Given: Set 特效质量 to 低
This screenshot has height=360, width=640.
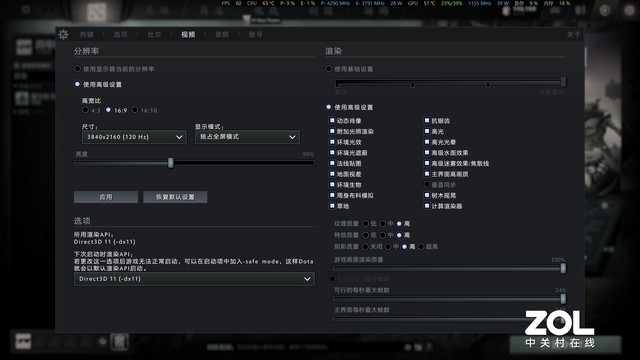Looking at the screenshot, I should pos(365,235).
